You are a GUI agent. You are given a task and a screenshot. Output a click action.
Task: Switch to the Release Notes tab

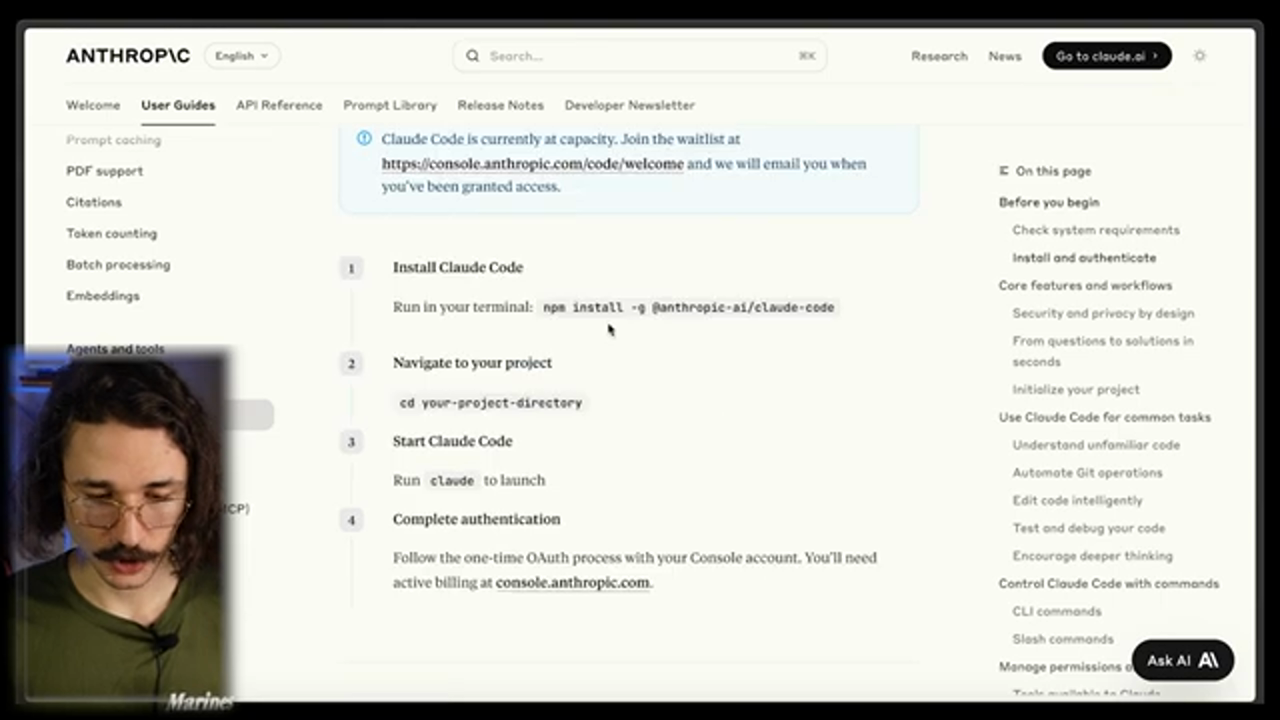click(501, 105)
